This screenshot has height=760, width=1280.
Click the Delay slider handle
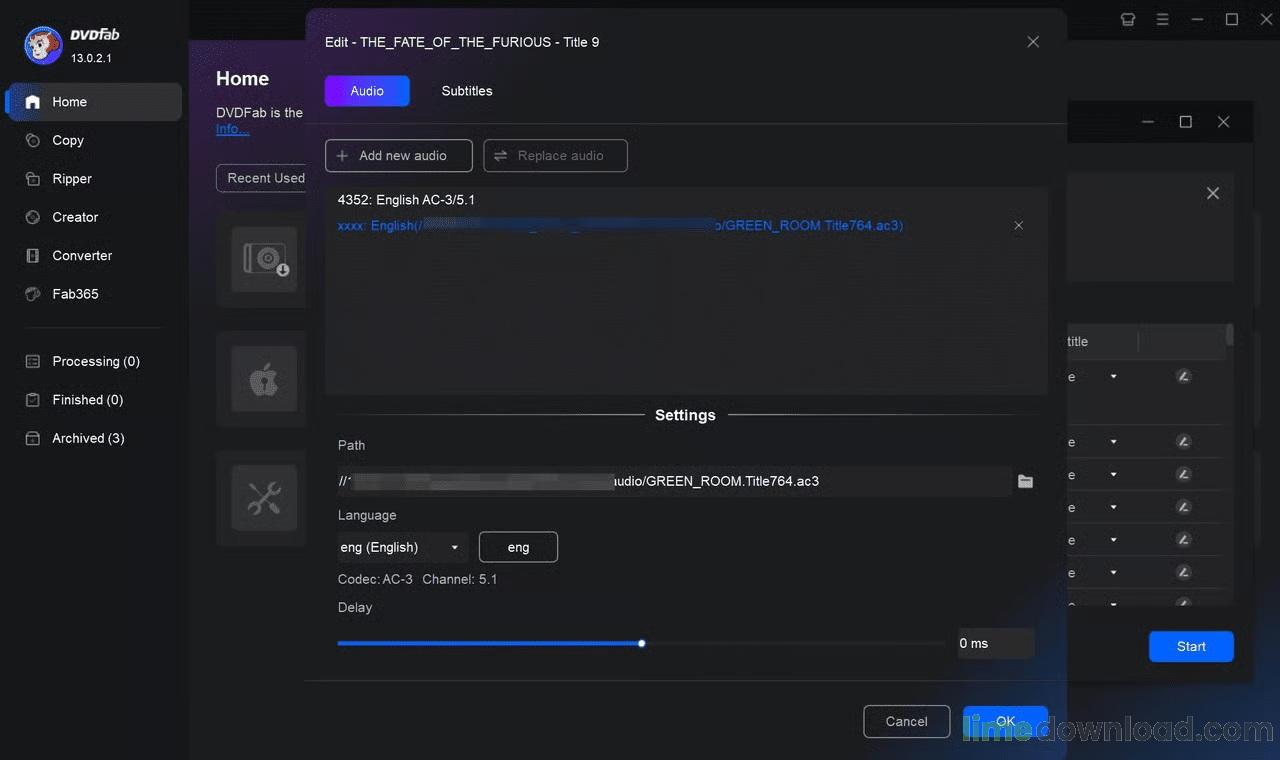pyautogui.click(x=642, y=644)
